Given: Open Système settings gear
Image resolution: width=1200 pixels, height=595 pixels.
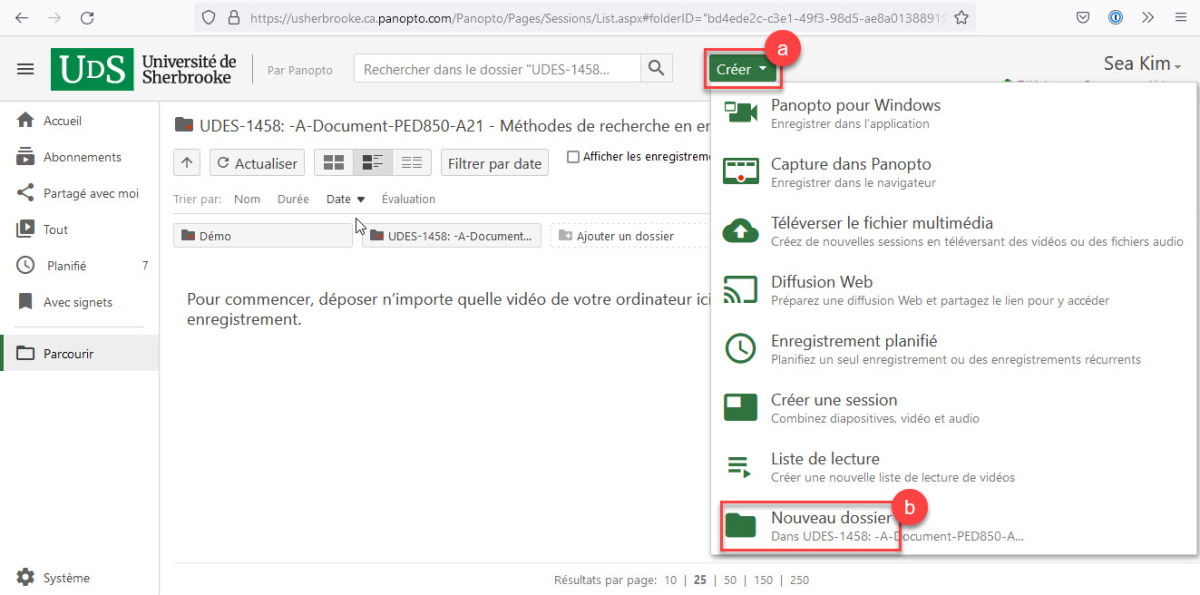Looking at the screenshot, I should [26, 578].
